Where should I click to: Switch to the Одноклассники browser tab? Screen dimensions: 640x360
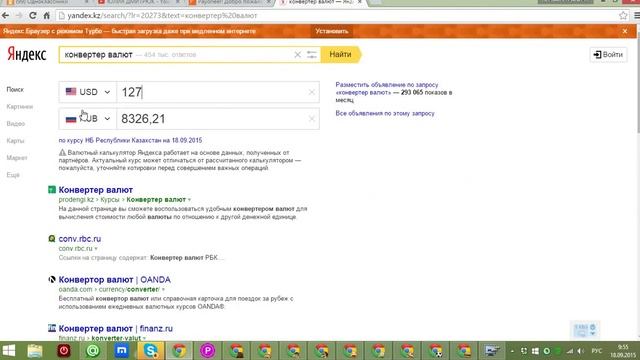[x=47, y=2]
